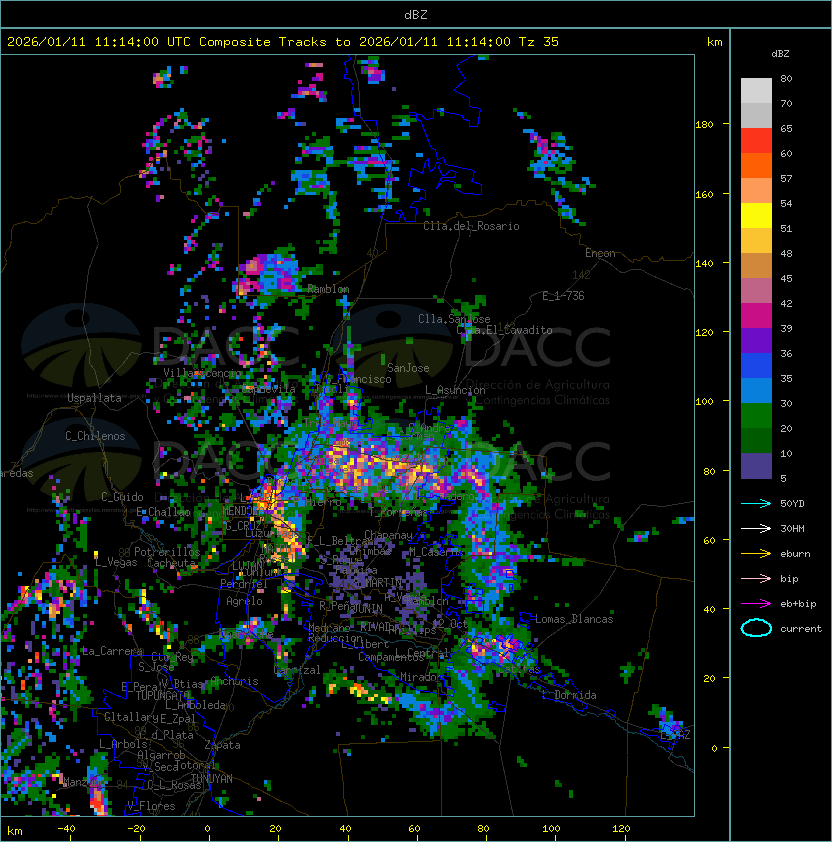Pick the dark green 10-20 dBZ swatch
This screenshot has height=842, width=832.
(756, 441)
